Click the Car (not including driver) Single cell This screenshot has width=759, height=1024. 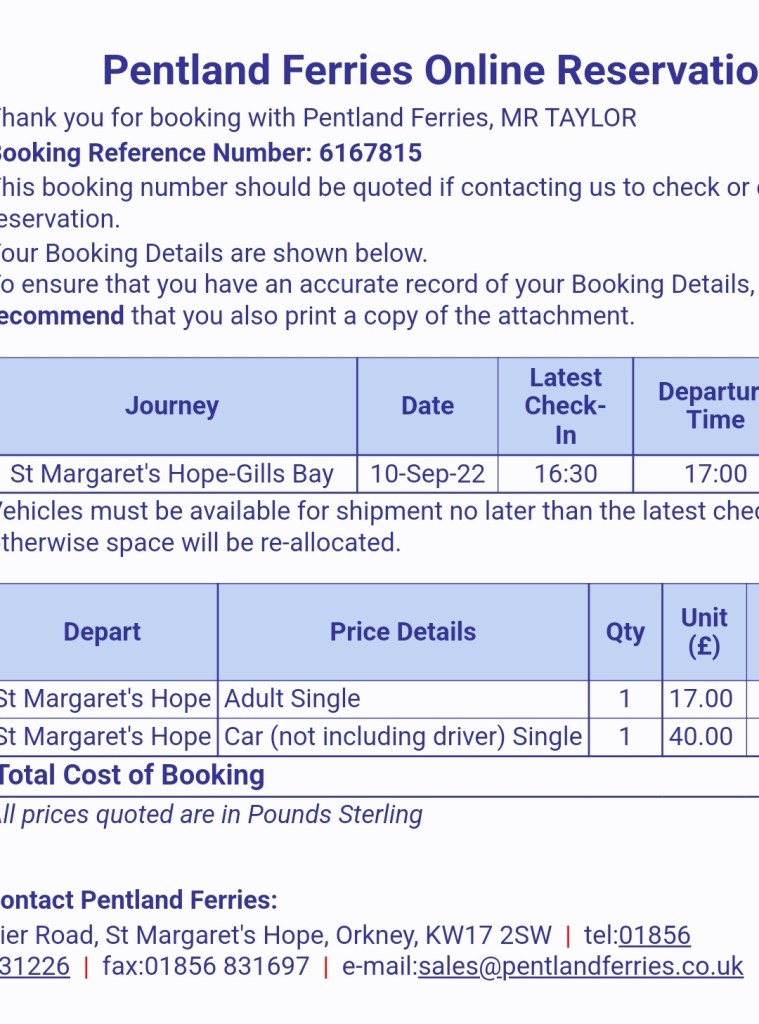tap(403, 737)
